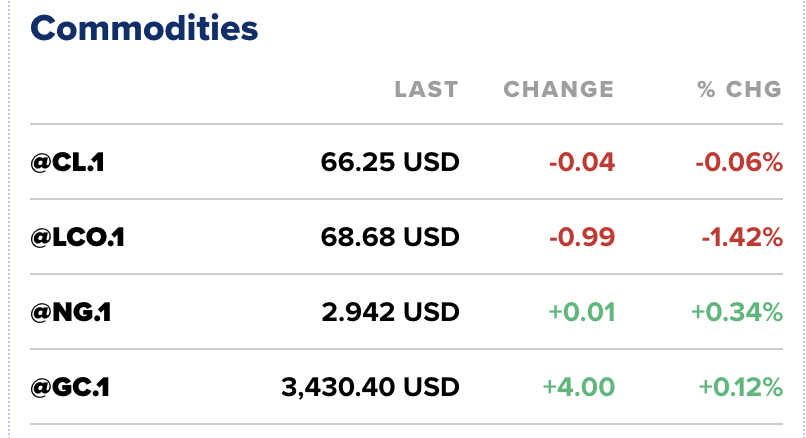Open the @GC.1 gold symbol link

tap(69, 386)
